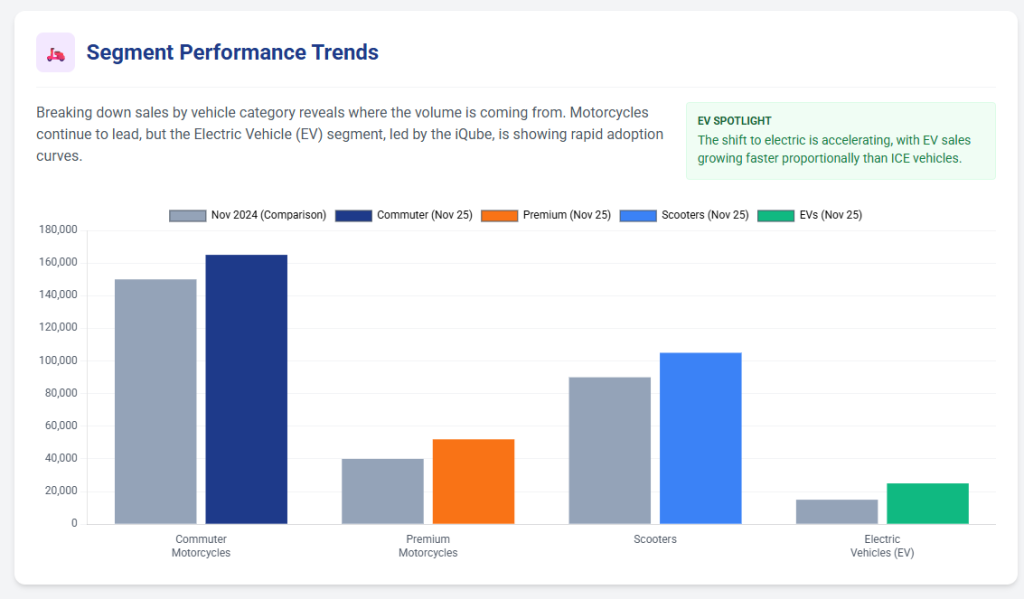Select the bright blue Scooters bar

(x=700, y=438)
